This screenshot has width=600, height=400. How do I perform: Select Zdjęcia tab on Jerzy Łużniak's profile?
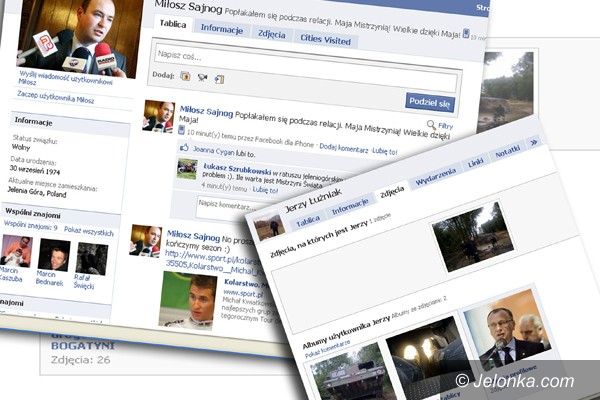tap(392, 192)
